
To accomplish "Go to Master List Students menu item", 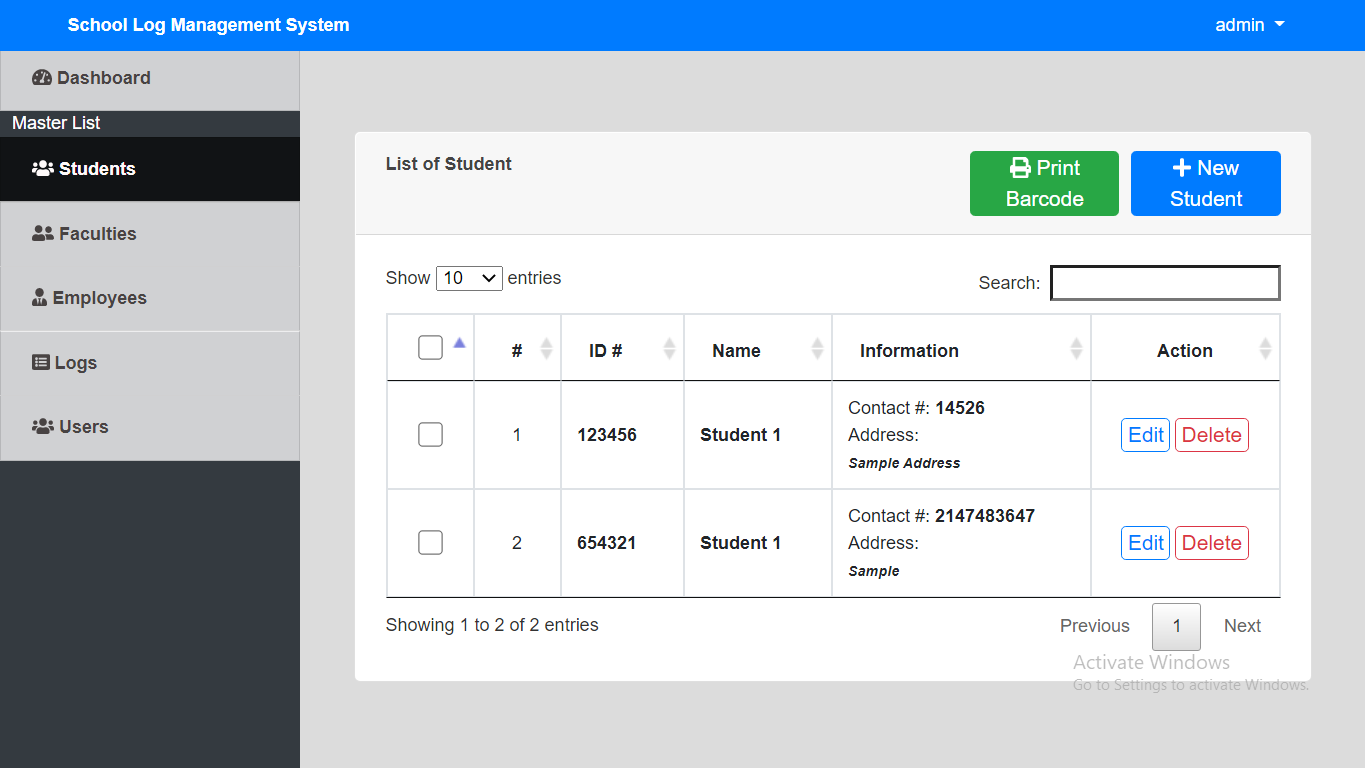I will 96,168.
